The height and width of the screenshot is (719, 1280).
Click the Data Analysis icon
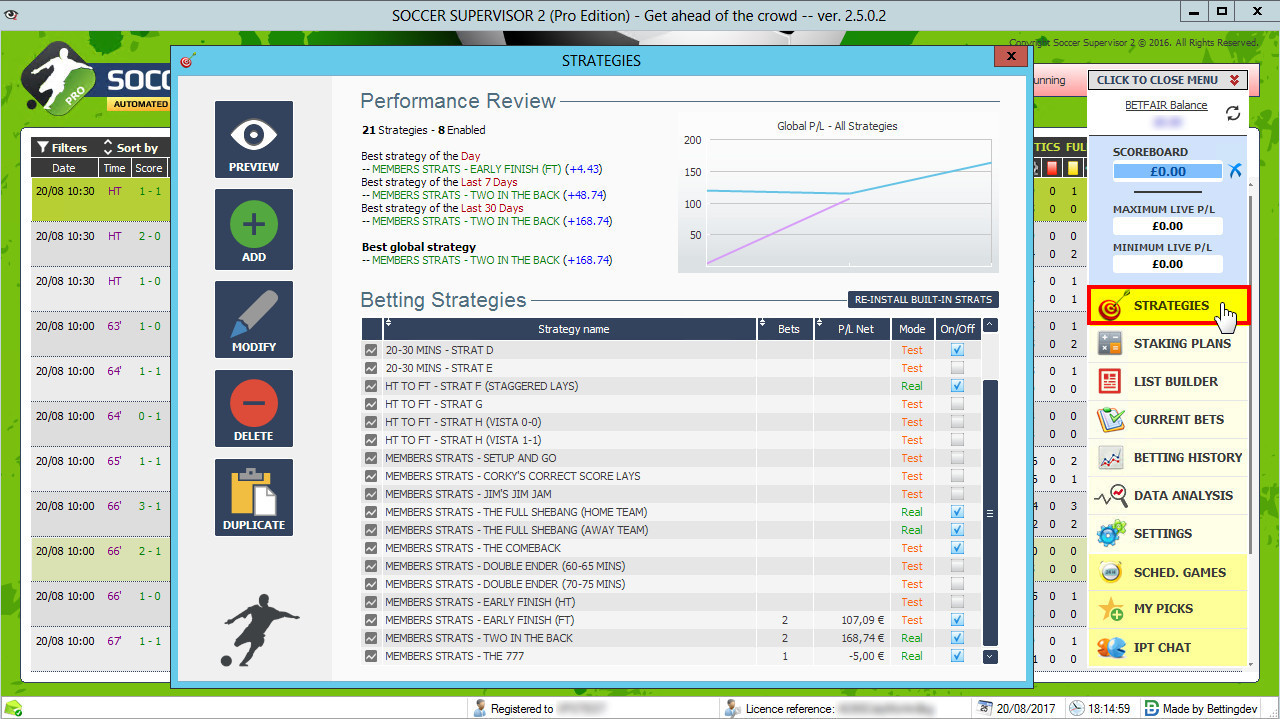pos(1111,495)
